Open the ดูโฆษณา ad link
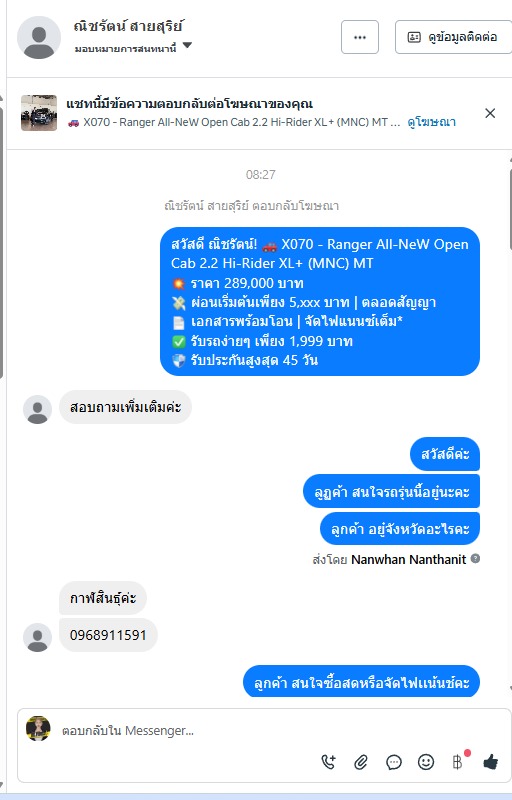 coord(431,122)
